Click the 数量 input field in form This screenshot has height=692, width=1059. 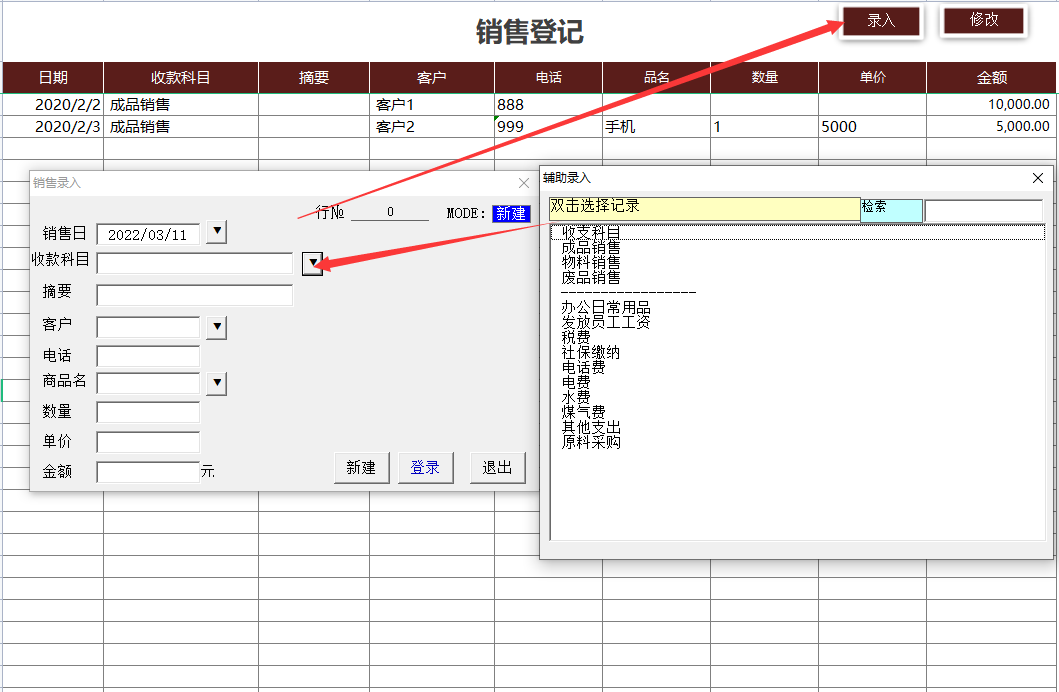pyautogui.click(x=148, y=412)
